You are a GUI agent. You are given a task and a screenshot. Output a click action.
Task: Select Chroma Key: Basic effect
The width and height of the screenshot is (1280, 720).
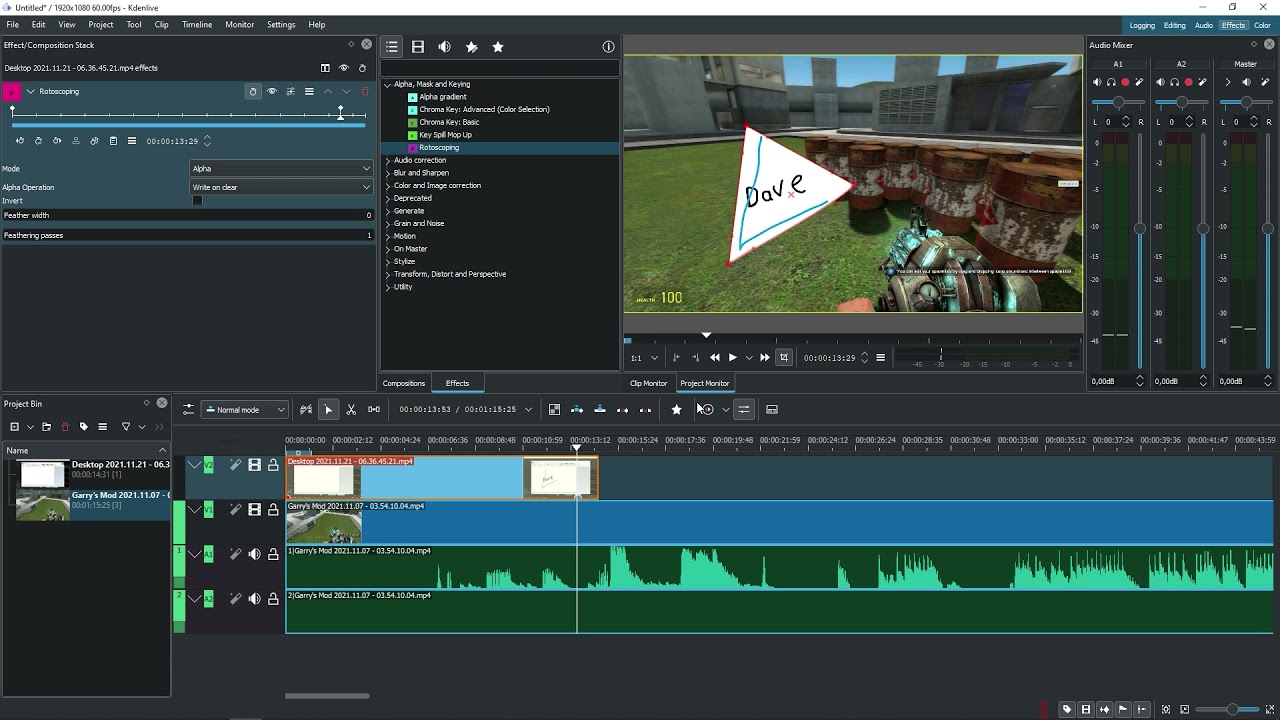449,122
